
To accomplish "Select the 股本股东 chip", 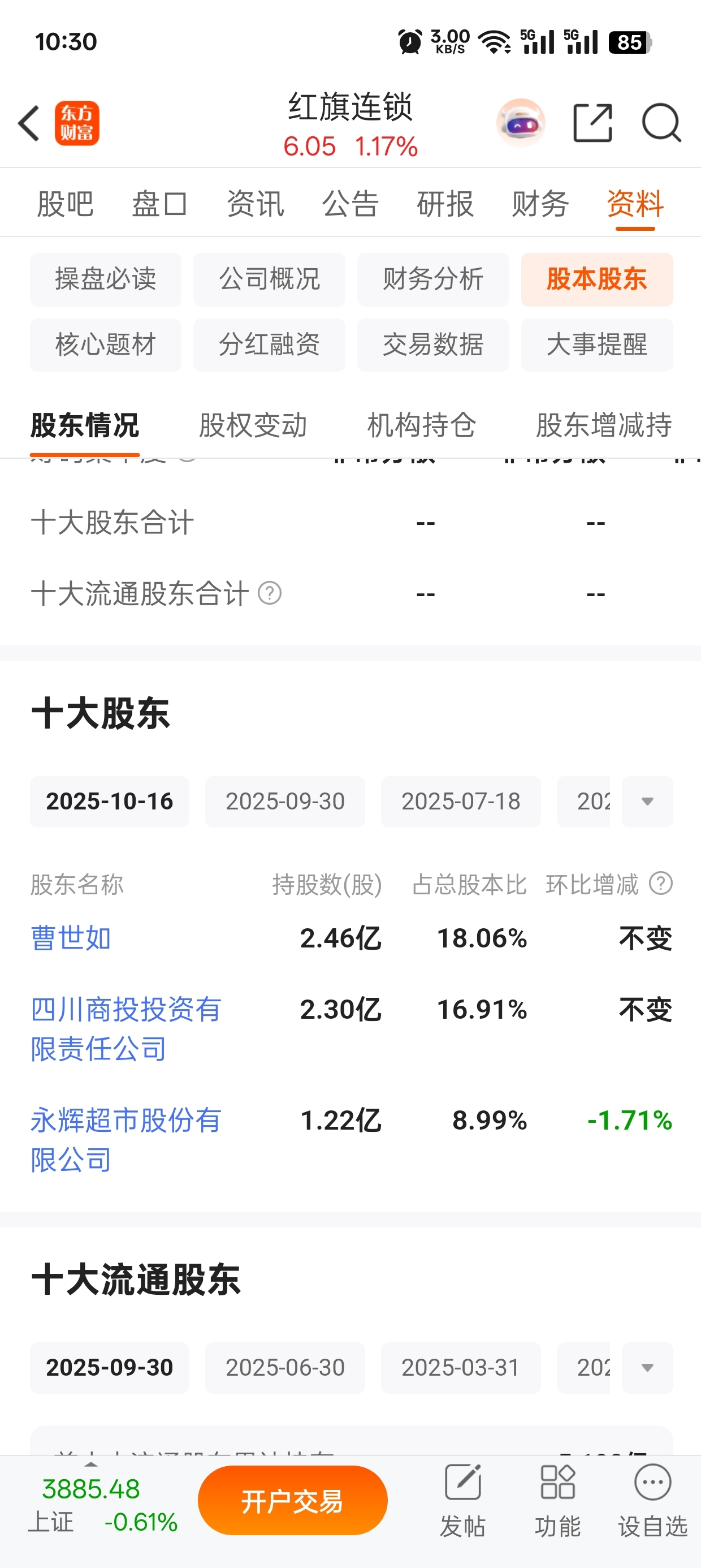I will (x=597, y=279).
